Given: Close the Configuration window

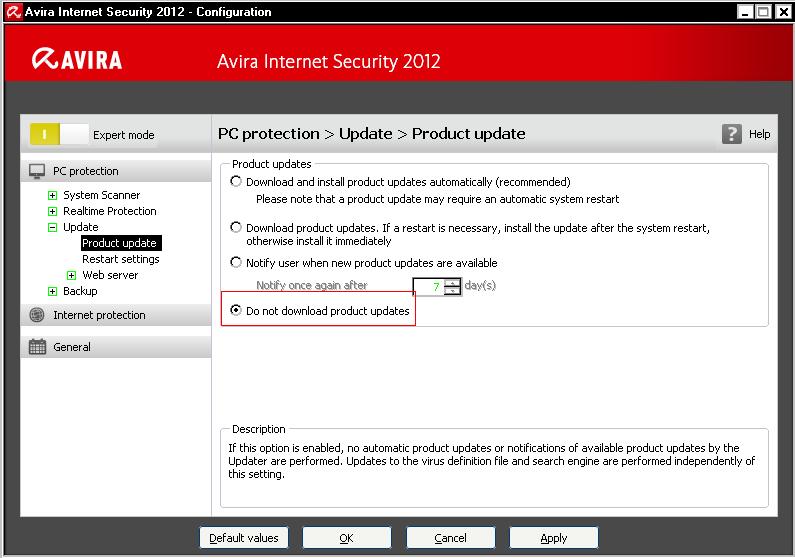Looking at the screenshot, I should tap(782, 12).
